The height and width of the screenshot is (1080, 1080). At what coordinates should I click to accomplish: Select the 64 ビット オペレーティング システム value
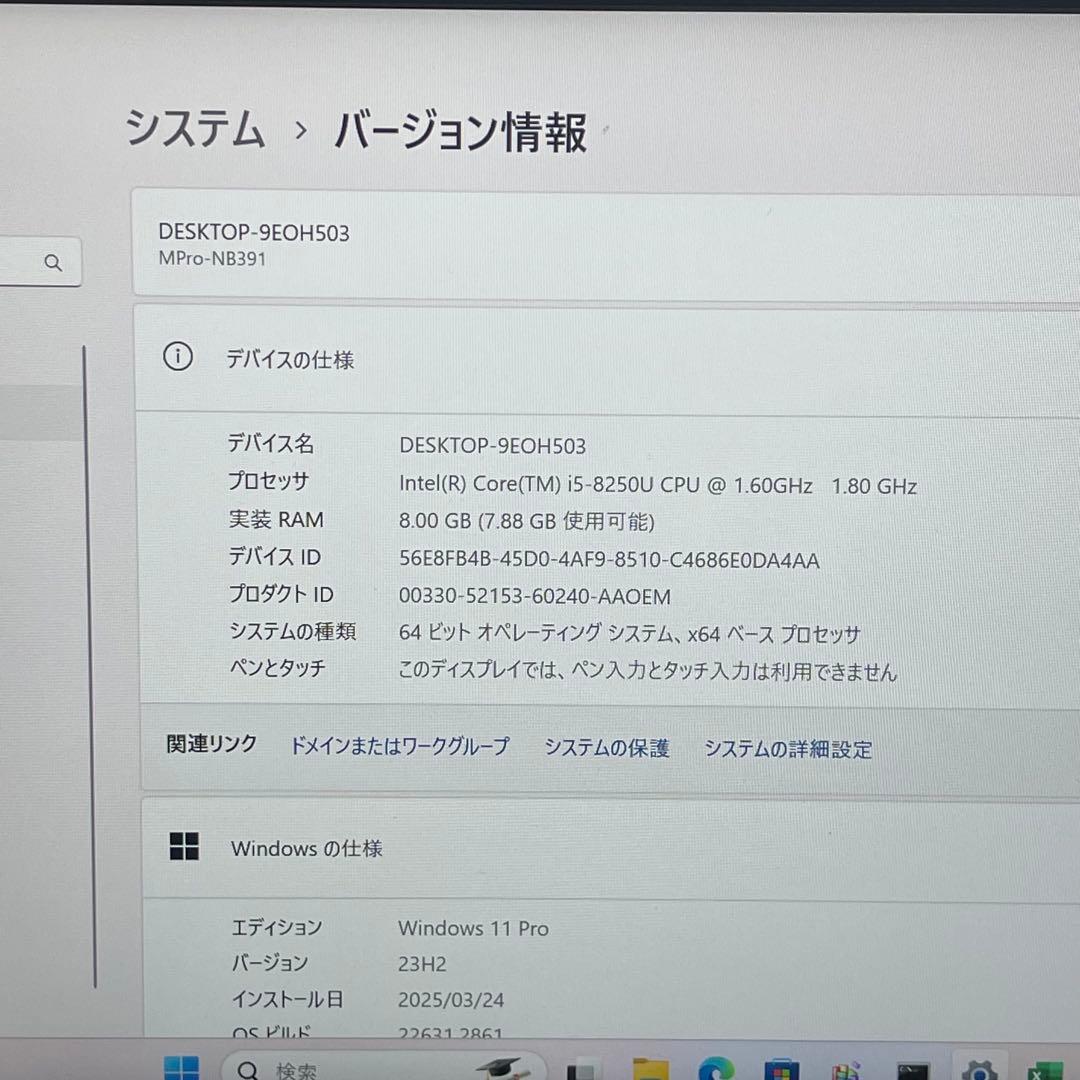click(630, 633)
